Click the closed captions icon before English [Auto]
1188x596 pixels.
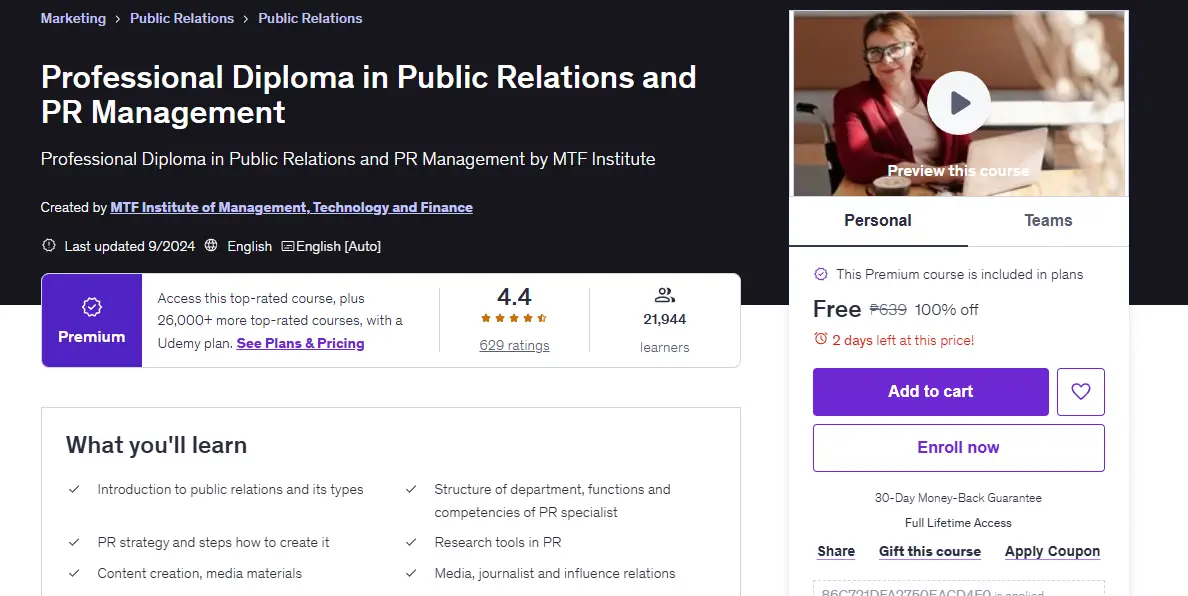pos(287,246)
